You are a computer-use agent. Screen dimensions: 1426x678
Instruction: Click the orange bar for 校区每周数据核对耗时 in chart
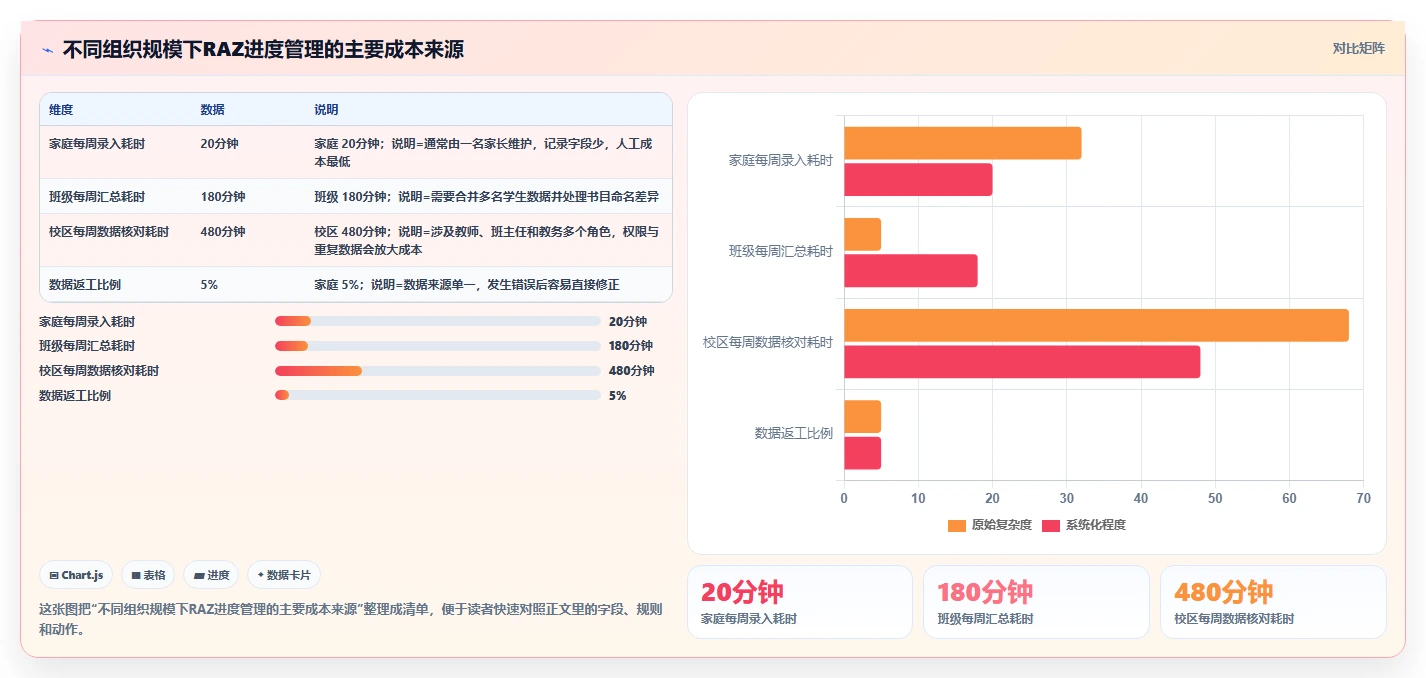pos(1096,325)
